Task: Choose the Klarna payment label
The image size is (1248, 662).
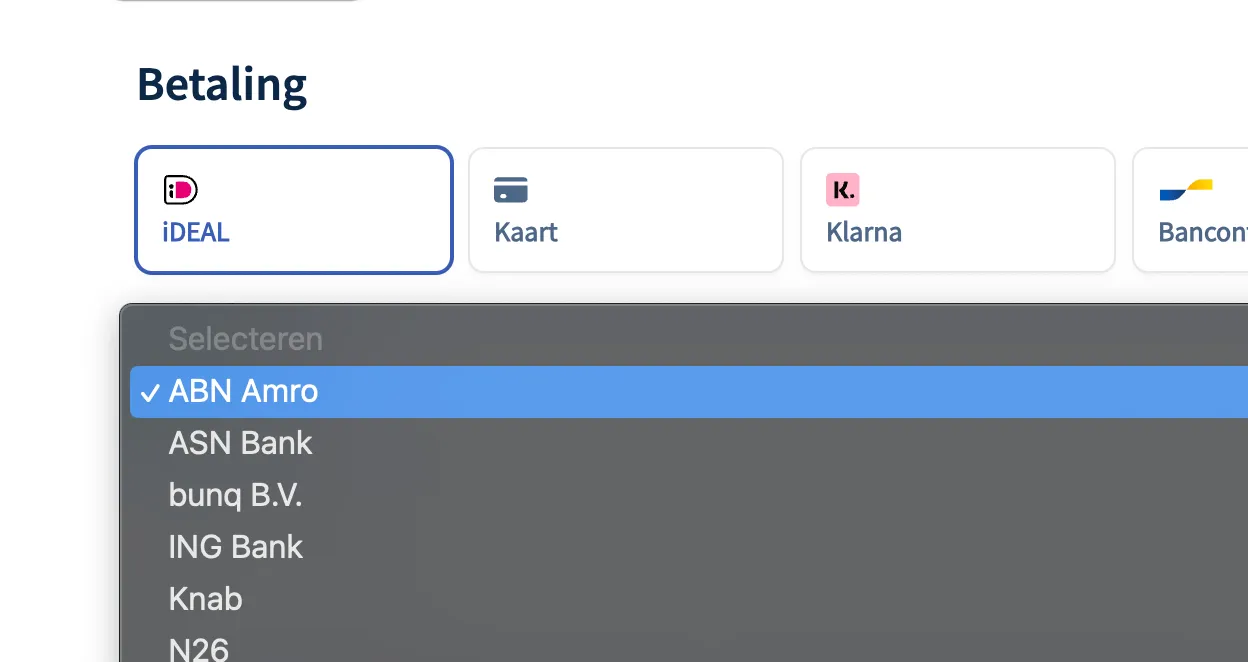Action: (x=864, y=232)
